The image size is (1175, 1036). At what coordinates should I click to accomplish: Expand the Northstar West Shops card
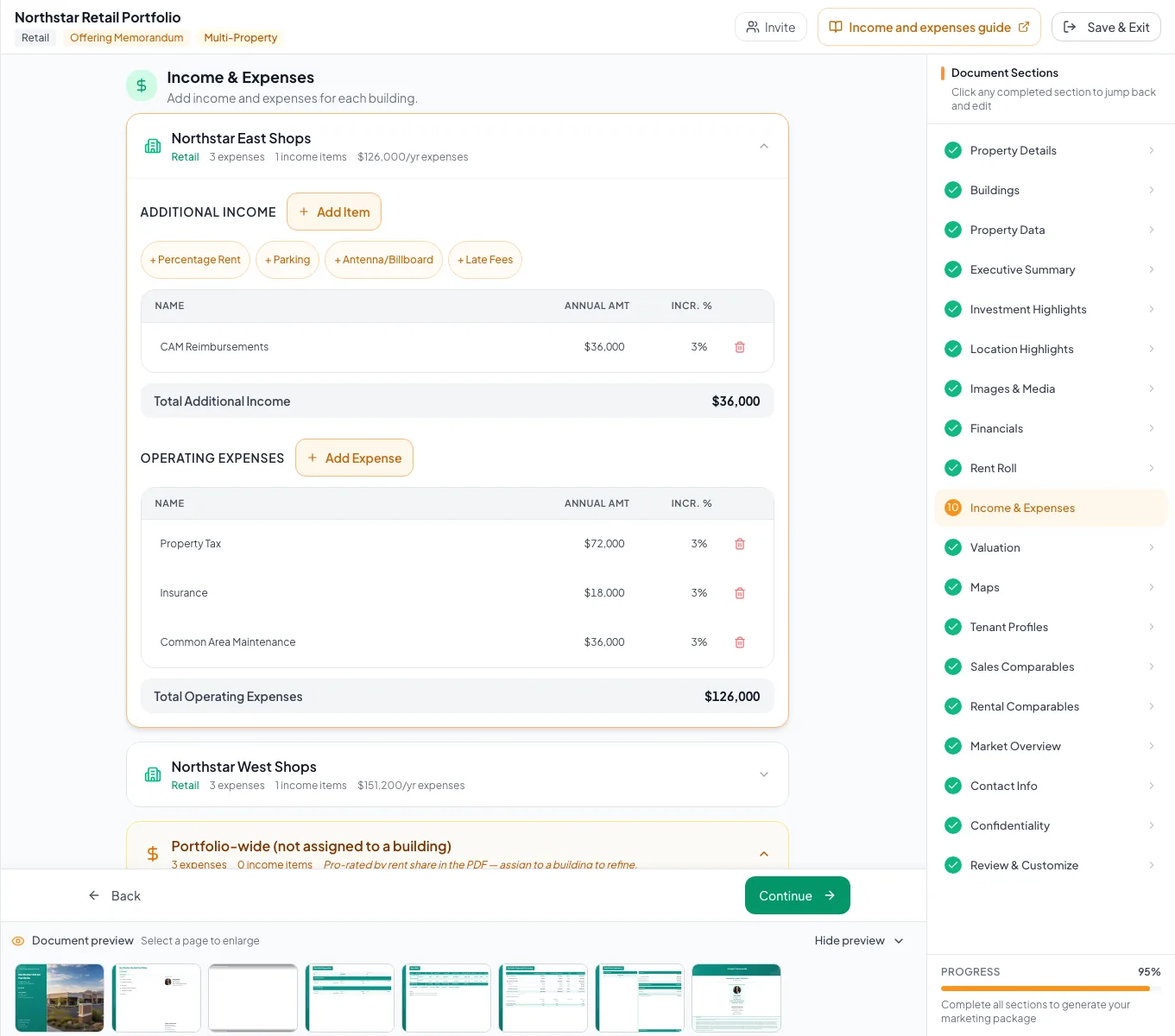(764, 774)
